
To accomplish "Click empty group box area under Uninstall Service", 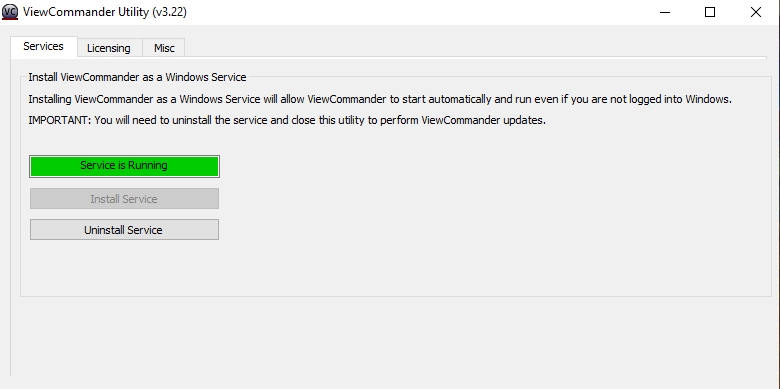I will tap(395, 269).
